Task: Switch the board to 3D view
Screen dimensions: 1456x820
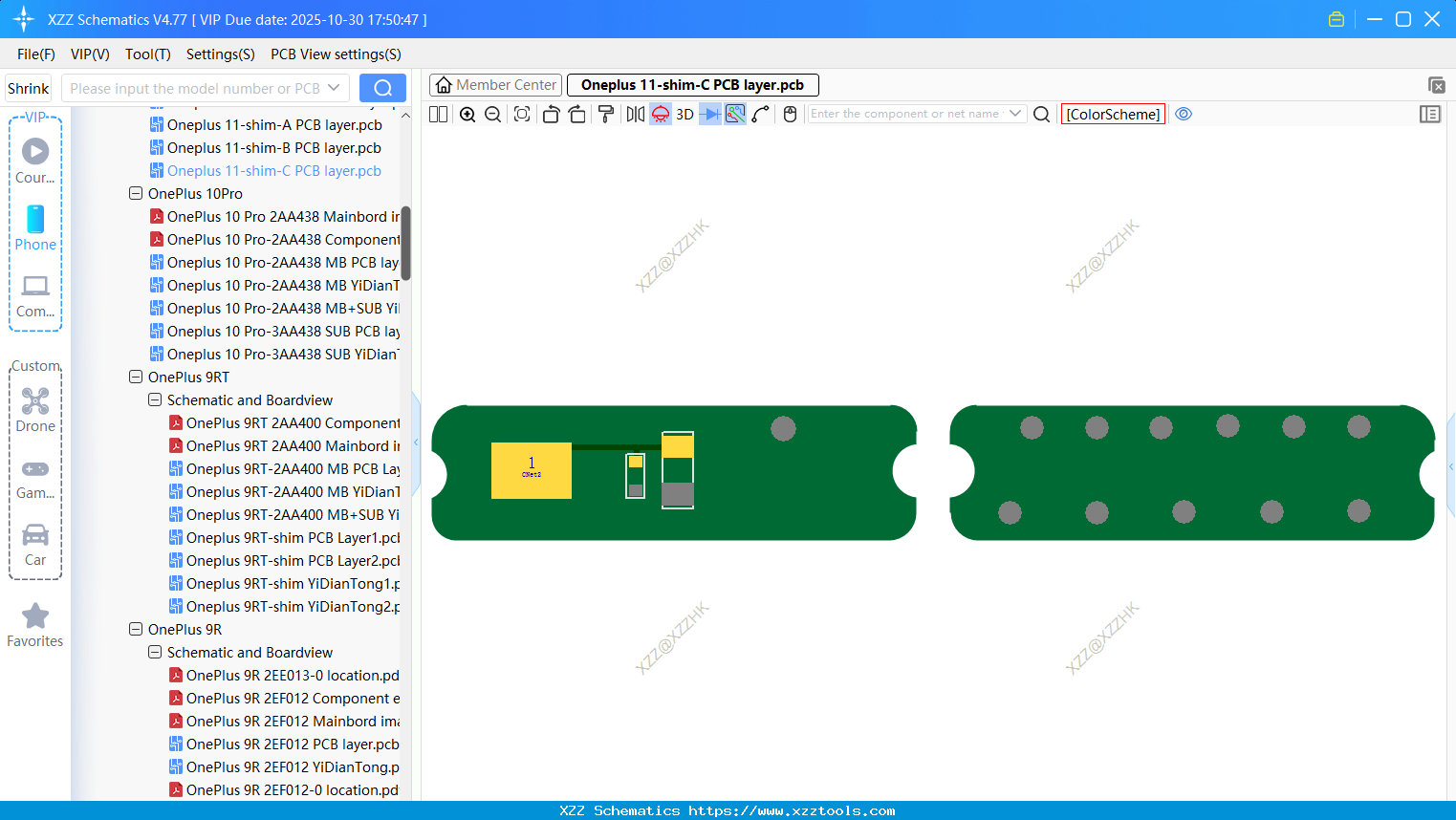Action: 685,114
